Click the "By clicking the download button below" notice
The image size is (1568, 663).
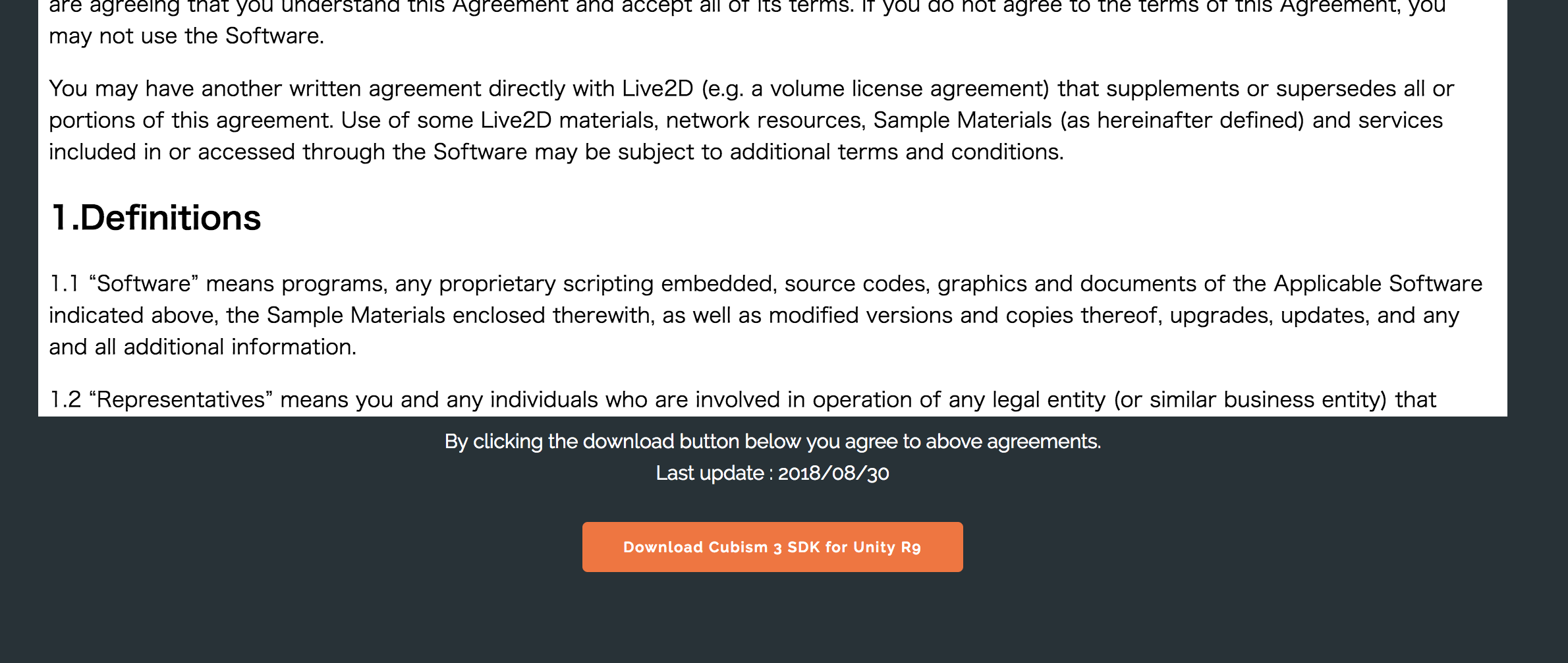pyautogui.click(x=772, y=442)
